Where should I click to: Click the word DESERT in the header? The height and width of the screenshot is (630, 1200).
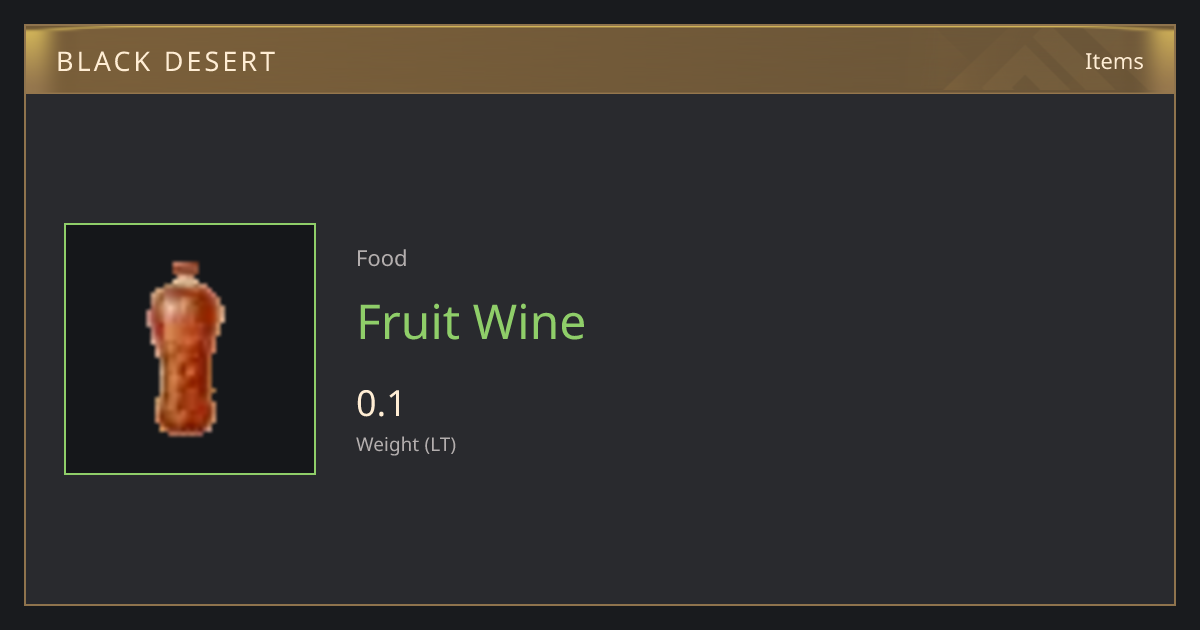(221, 62)
